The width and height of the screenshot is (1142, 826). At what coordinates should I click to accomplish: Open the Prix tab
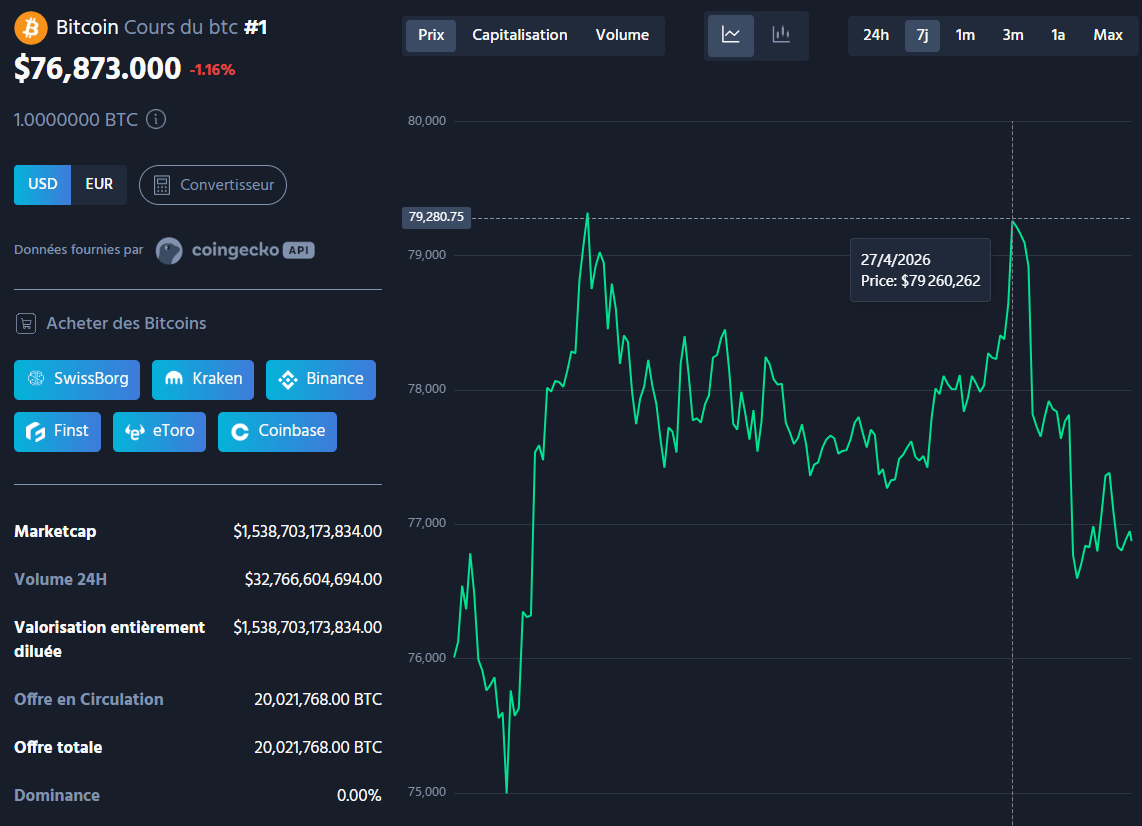(430, 35)
